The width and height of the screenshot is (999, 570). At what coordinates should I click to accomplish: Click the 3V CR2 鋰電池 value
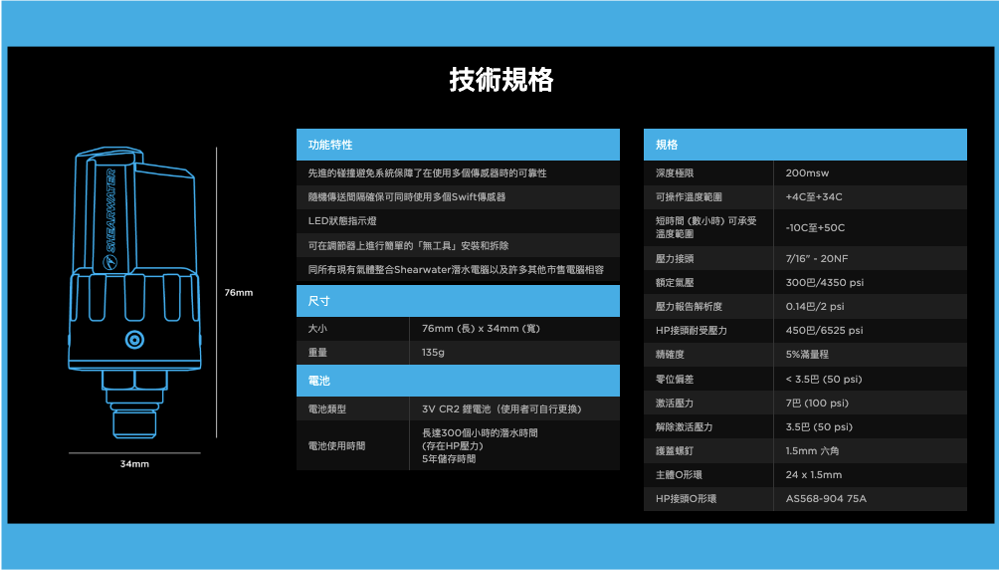pyautogui.click(x=501, y=409)
